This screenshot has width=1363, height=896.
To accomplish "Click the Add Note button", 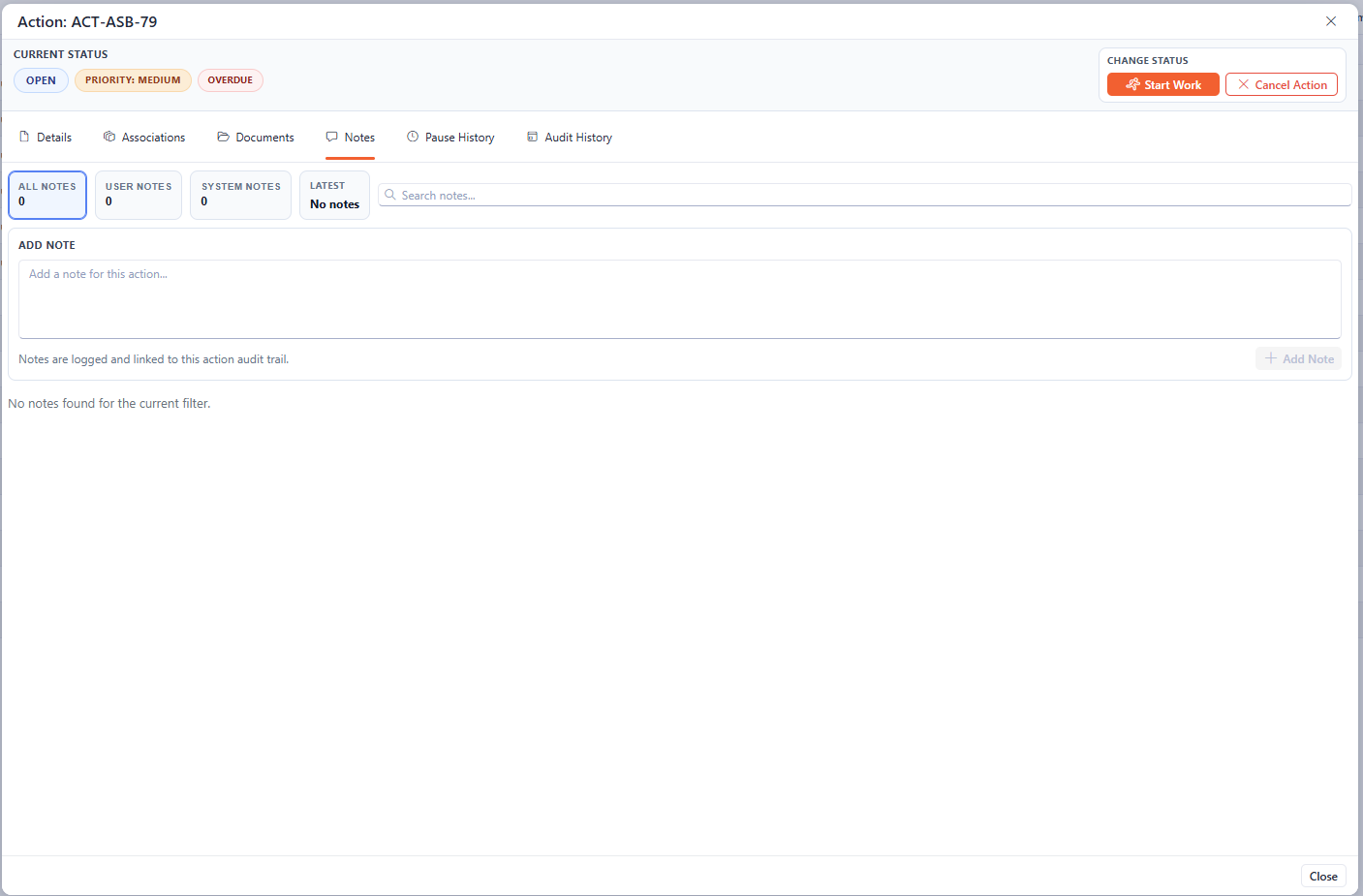I will (x=1298, y=358).
